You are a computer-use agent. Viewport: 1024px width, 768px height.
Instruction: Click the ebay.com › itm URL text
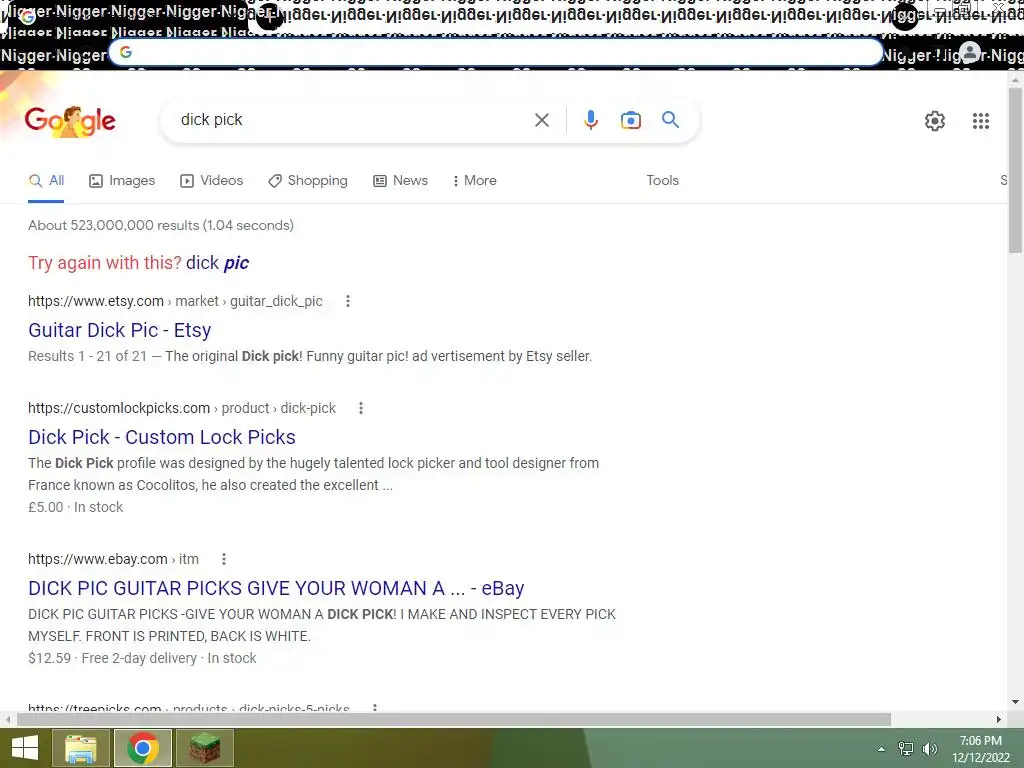pos(113,559)
